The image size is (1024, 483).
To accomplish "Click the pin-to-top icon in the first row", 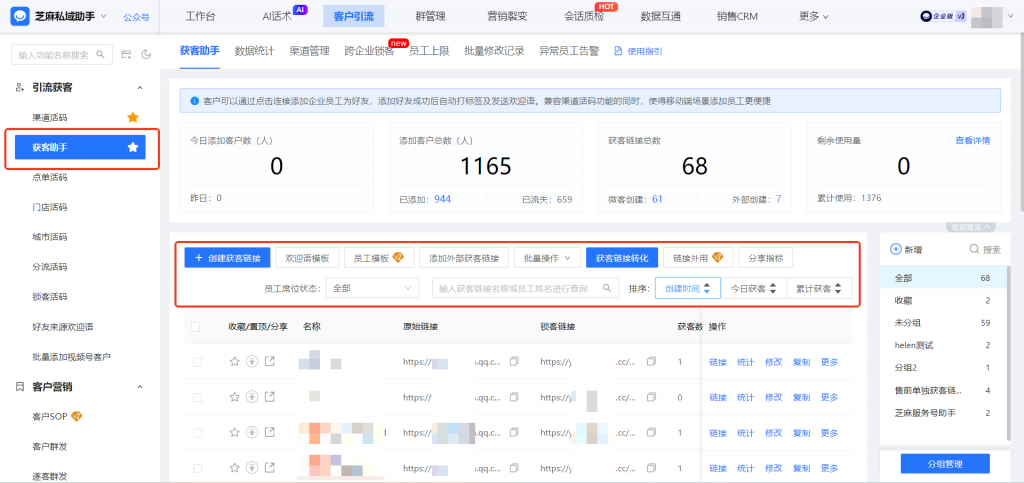I will coord(252,362).
